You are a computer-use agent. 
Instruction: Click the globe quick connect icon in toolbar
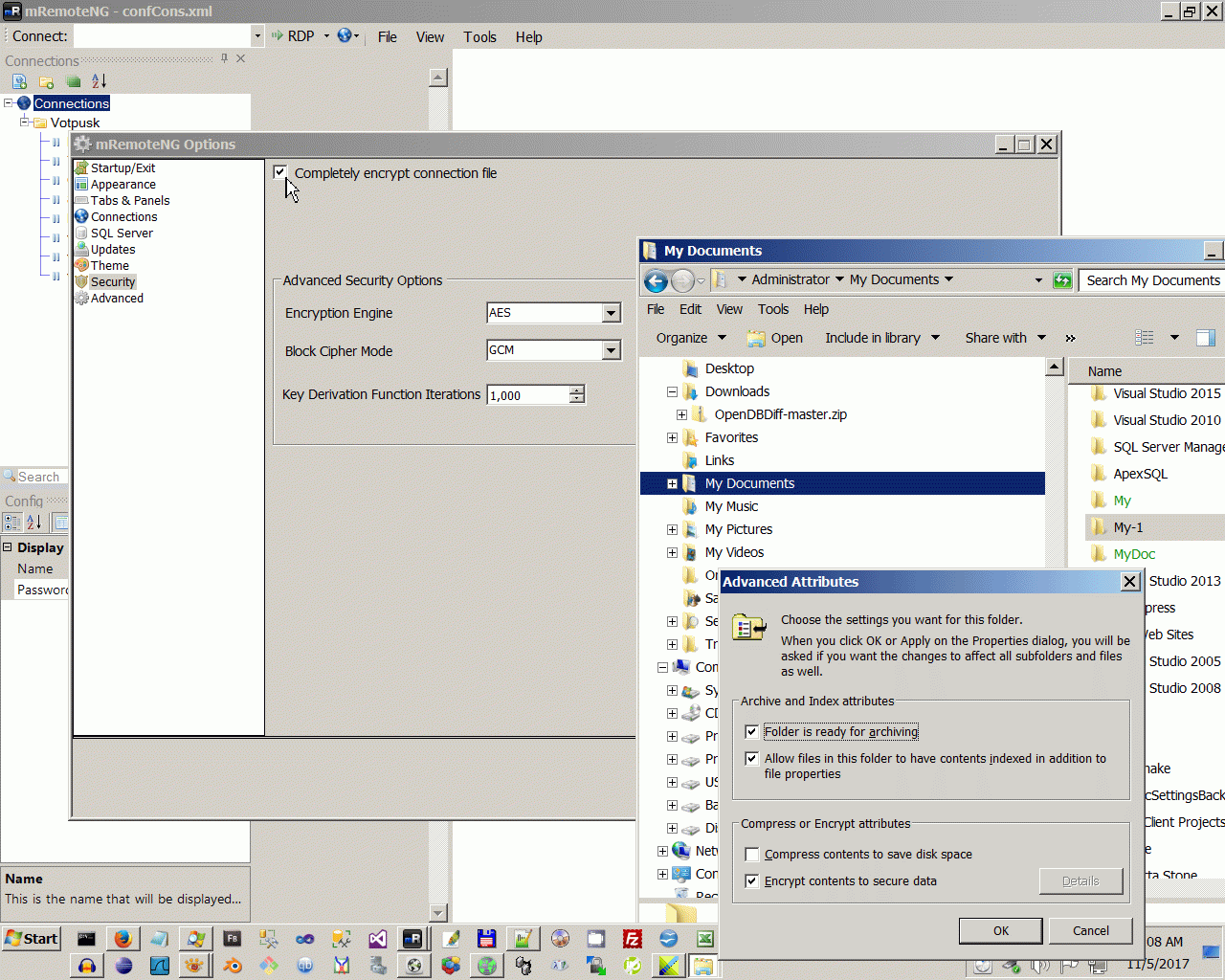(345, 36)
